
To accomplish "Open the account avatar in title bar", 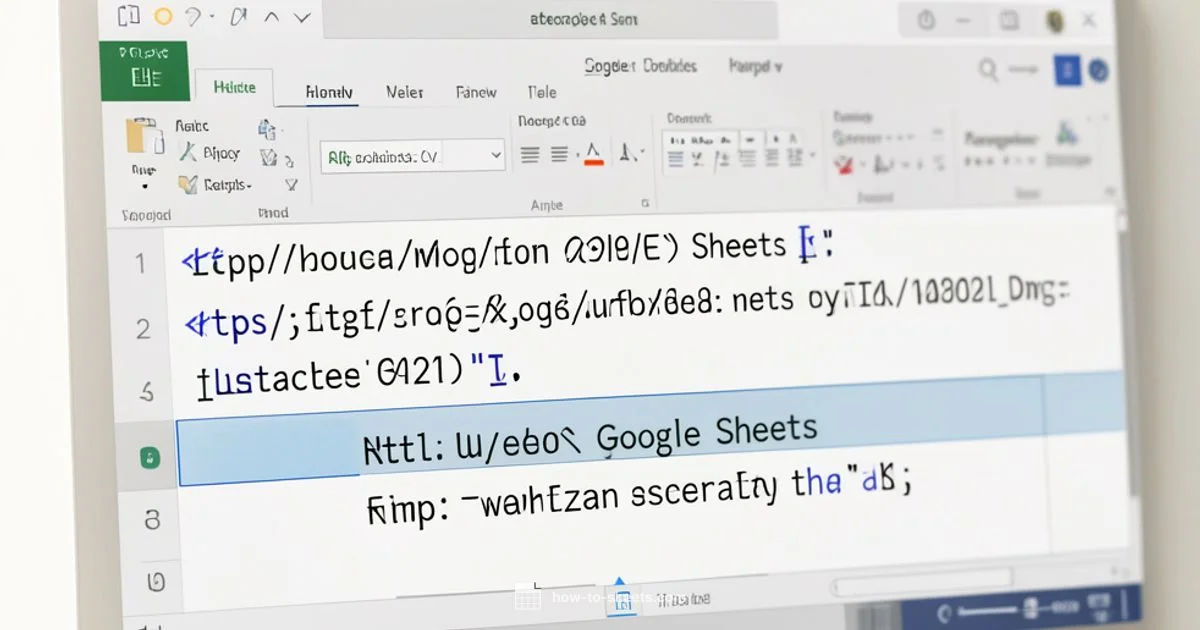I will coord(1053,20).
